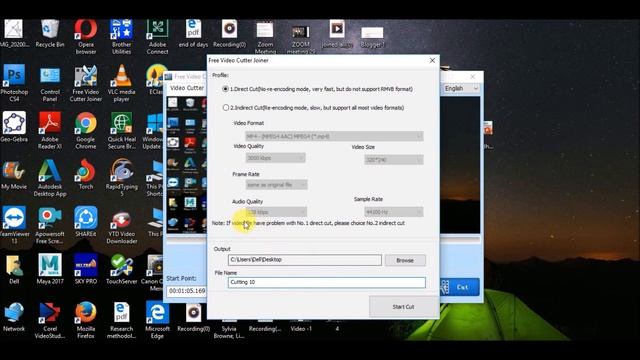Open the Brother Utilities shortcut
Image resolution: width=640 pixels, height=360 pixels.
tap(122, 36)
